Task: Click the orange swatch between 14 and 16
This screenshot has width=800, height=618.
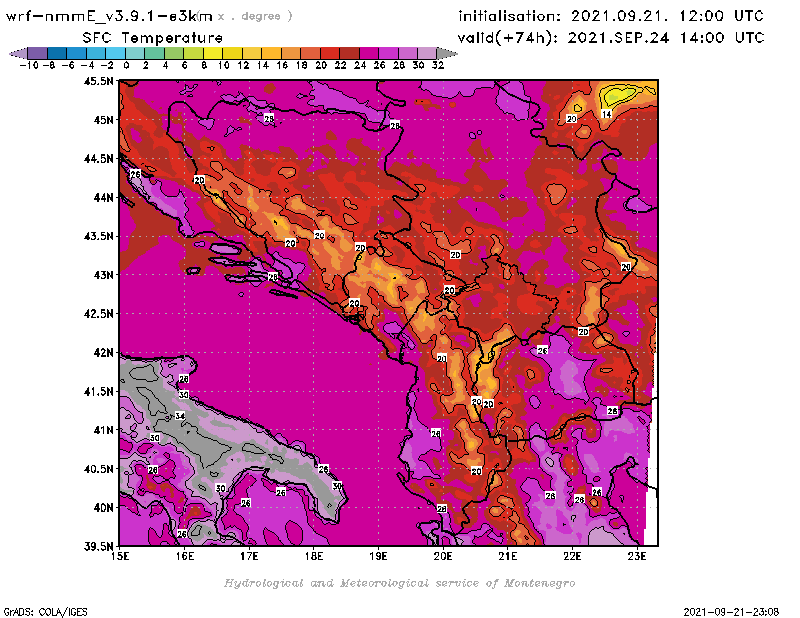Action: (271, 53)
